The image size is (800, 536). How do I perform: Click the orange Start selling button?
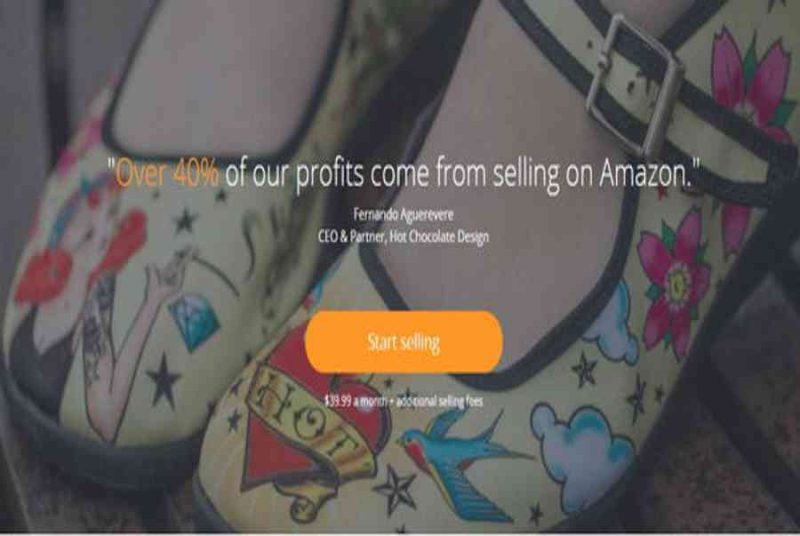(x=404, y=342)
